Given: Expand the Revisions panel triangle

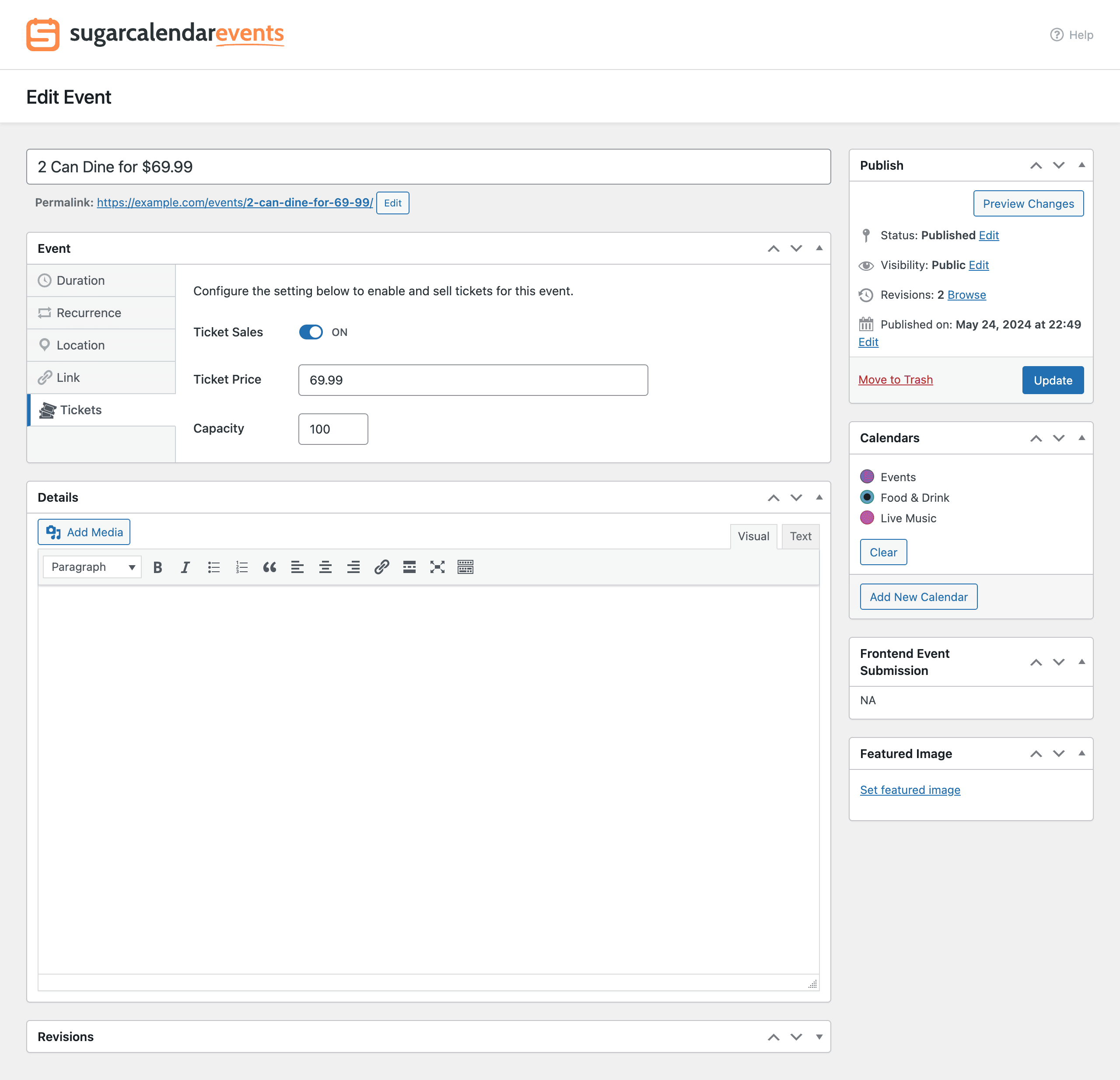Looking at the screenshot, I should (819, 1037).
